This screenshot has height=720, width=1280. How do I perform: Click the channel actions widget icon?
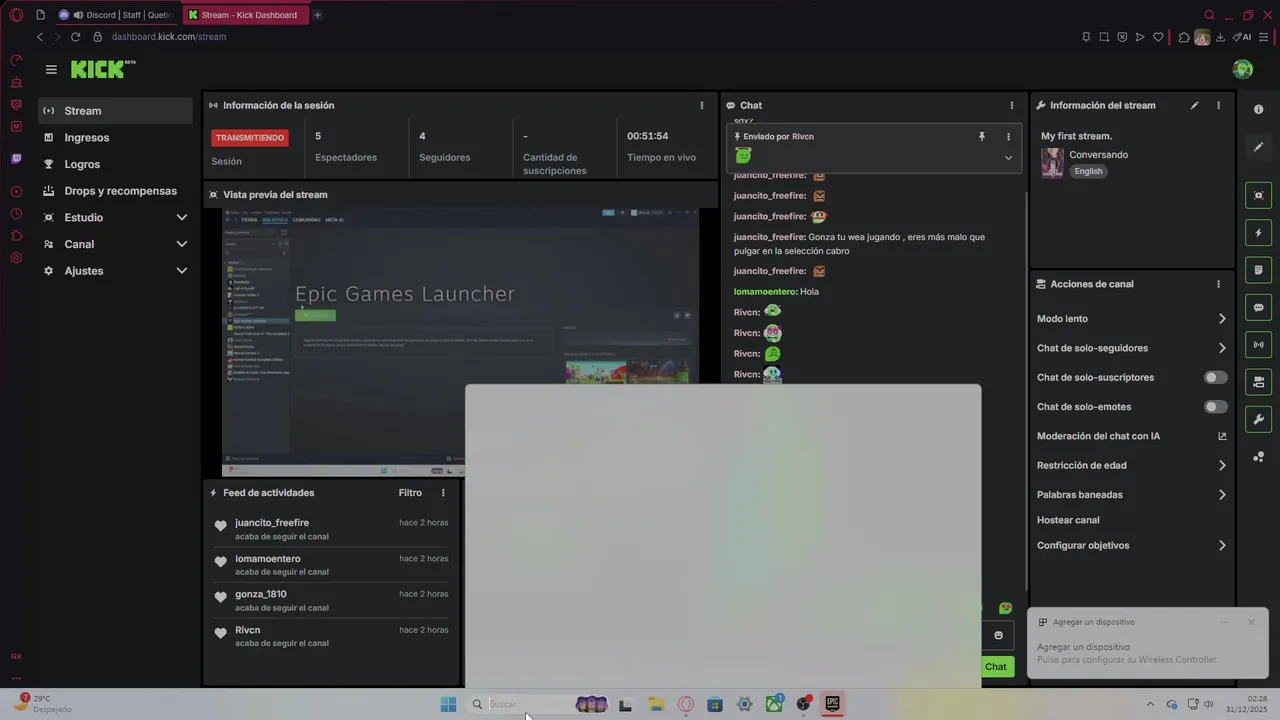[1258, 382]
